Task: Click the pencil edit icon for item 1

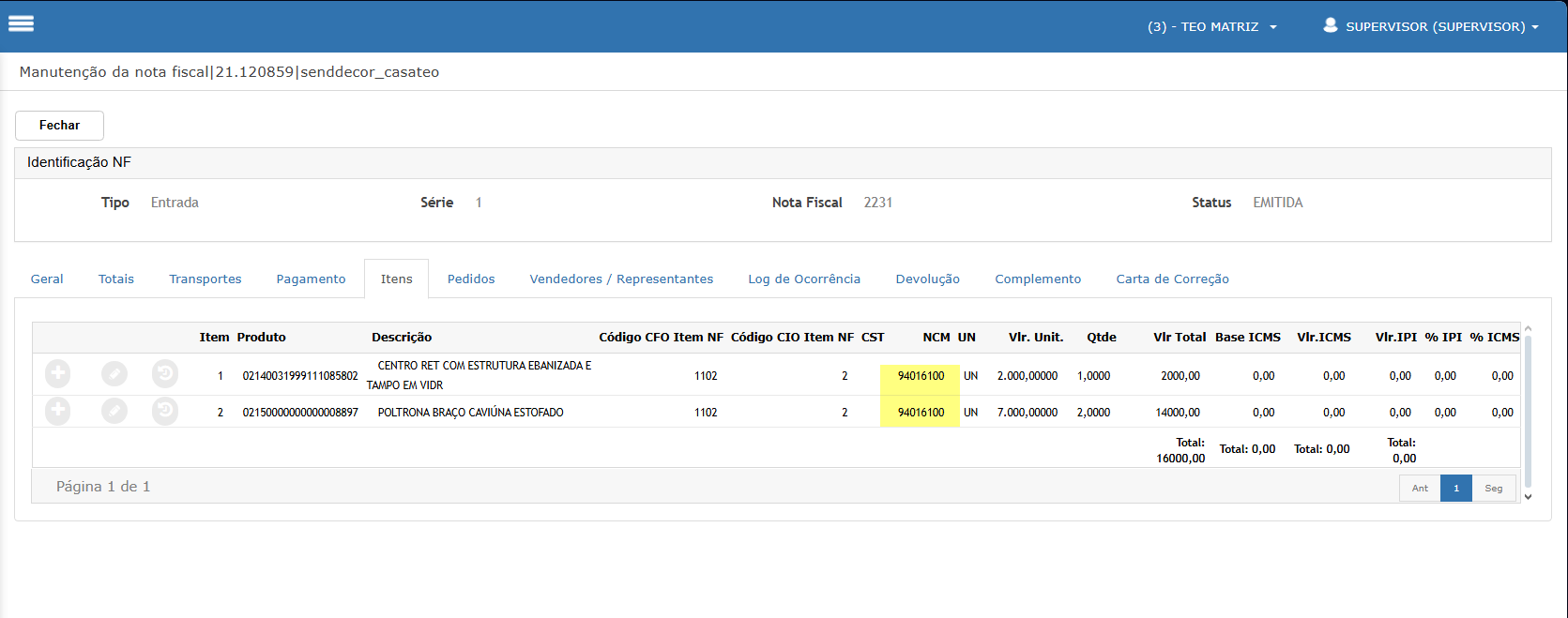Action: [x=114, y=374]
